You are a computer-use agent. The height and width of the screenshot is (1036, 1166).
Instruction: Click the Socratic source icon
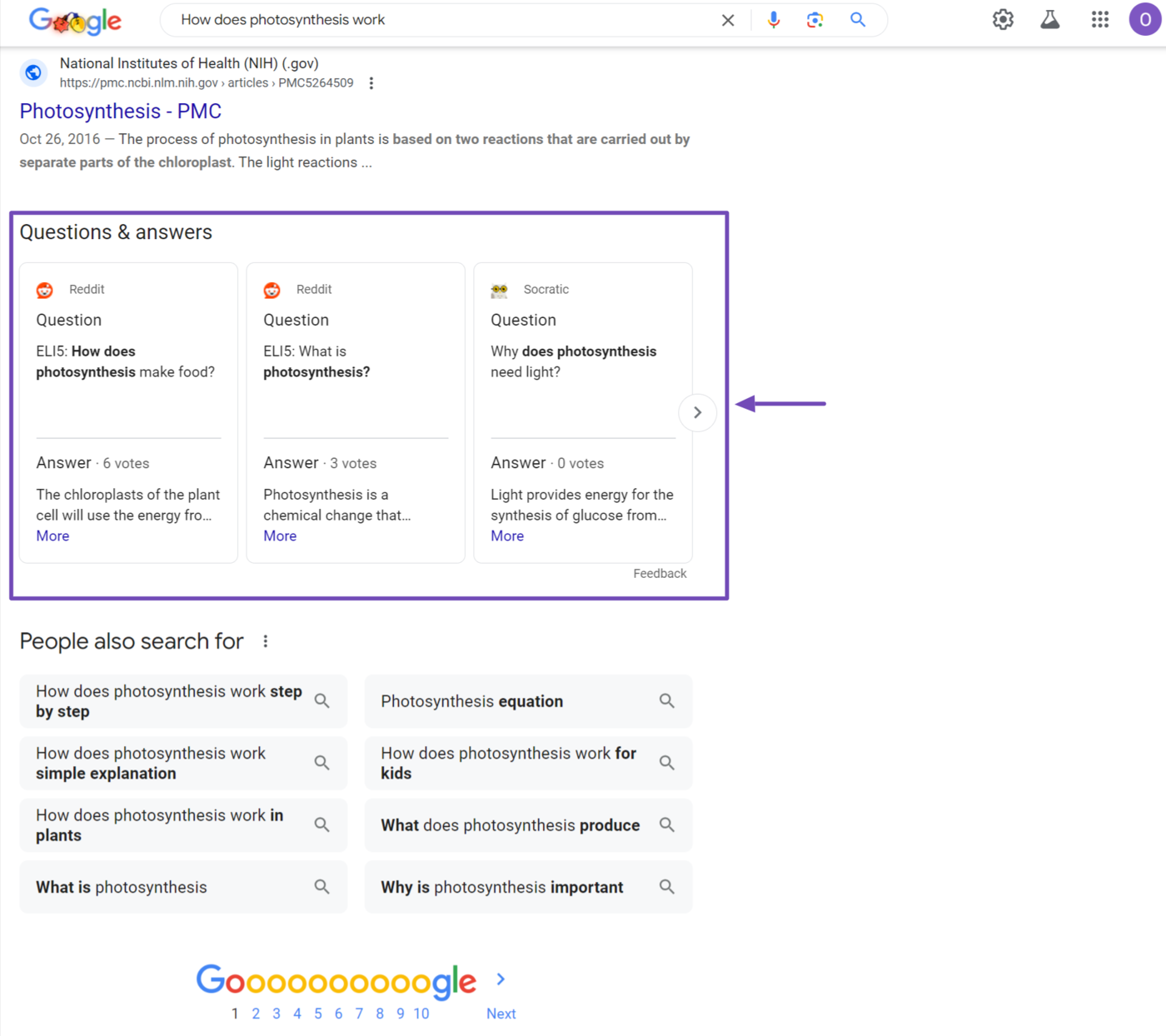(500, 290)
